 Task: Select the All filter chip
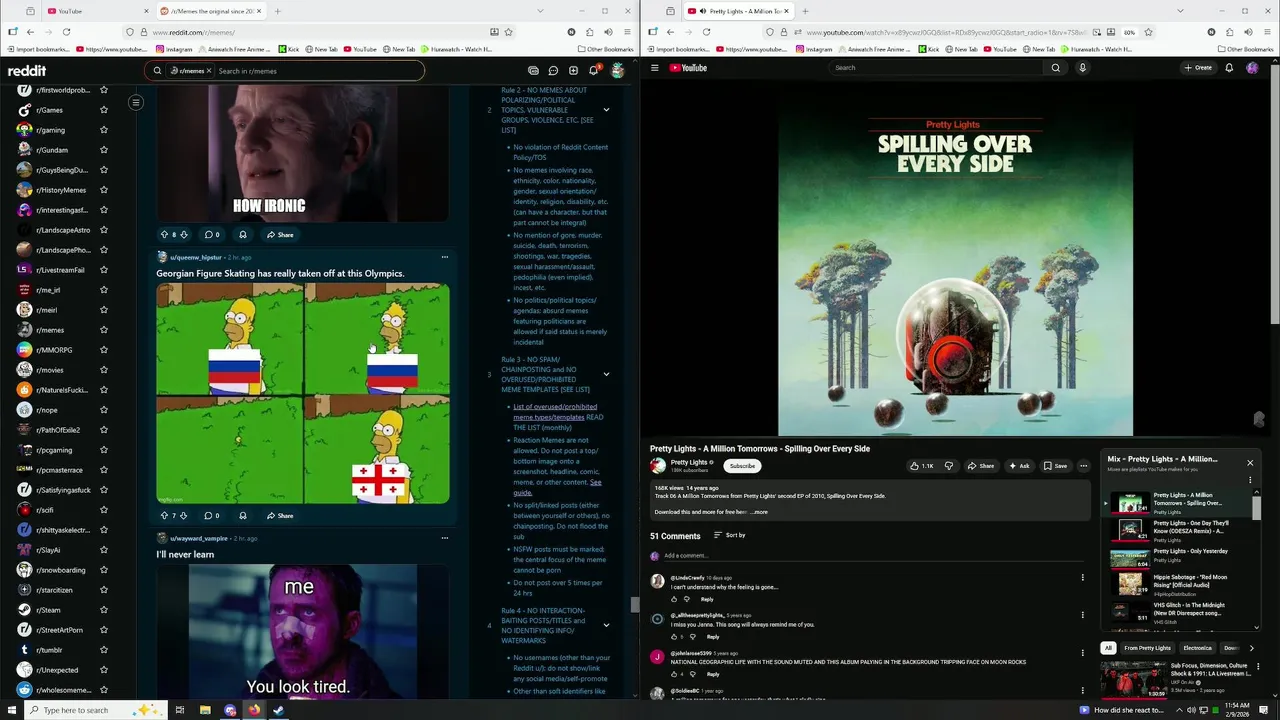pos(1108,648)
